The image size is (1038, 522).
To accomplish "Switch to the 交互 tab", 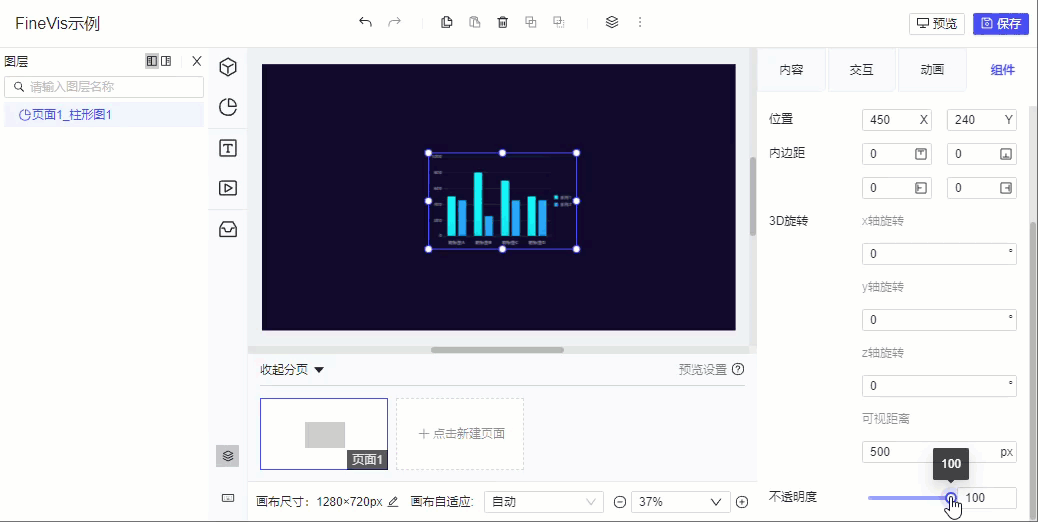I will pos(861,69).
